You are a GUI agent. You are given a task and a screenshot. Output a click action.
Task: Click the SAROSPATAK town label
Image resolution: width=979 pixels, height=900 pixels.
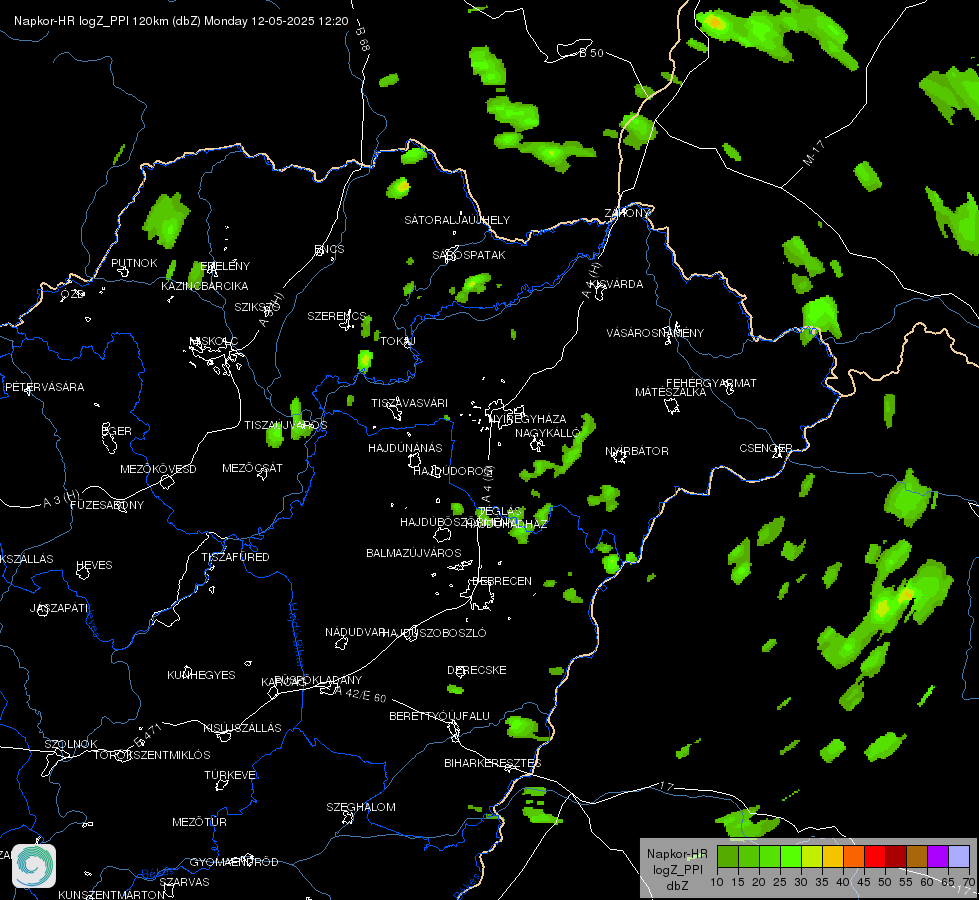[x=469, y=255]
